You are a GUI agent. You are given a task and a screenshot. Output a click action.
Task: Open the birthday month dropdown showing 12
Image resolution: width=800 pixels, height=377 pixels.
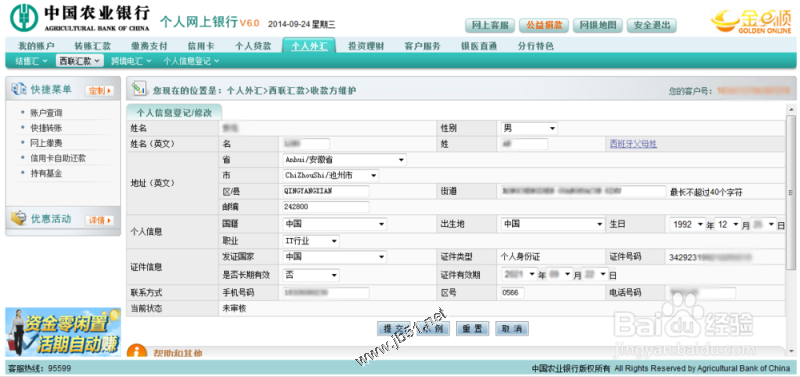(728, 224)
